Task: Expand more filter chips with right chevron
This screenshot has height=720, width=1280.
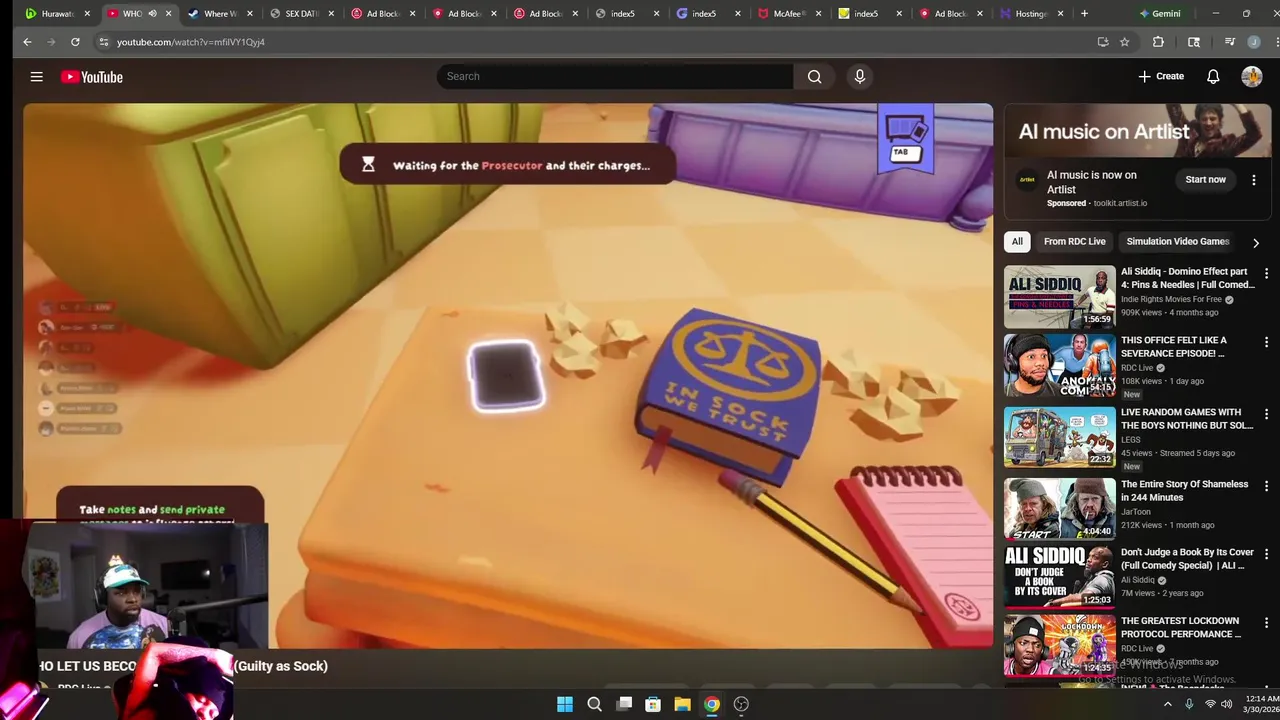Action: click(1256, 242)
